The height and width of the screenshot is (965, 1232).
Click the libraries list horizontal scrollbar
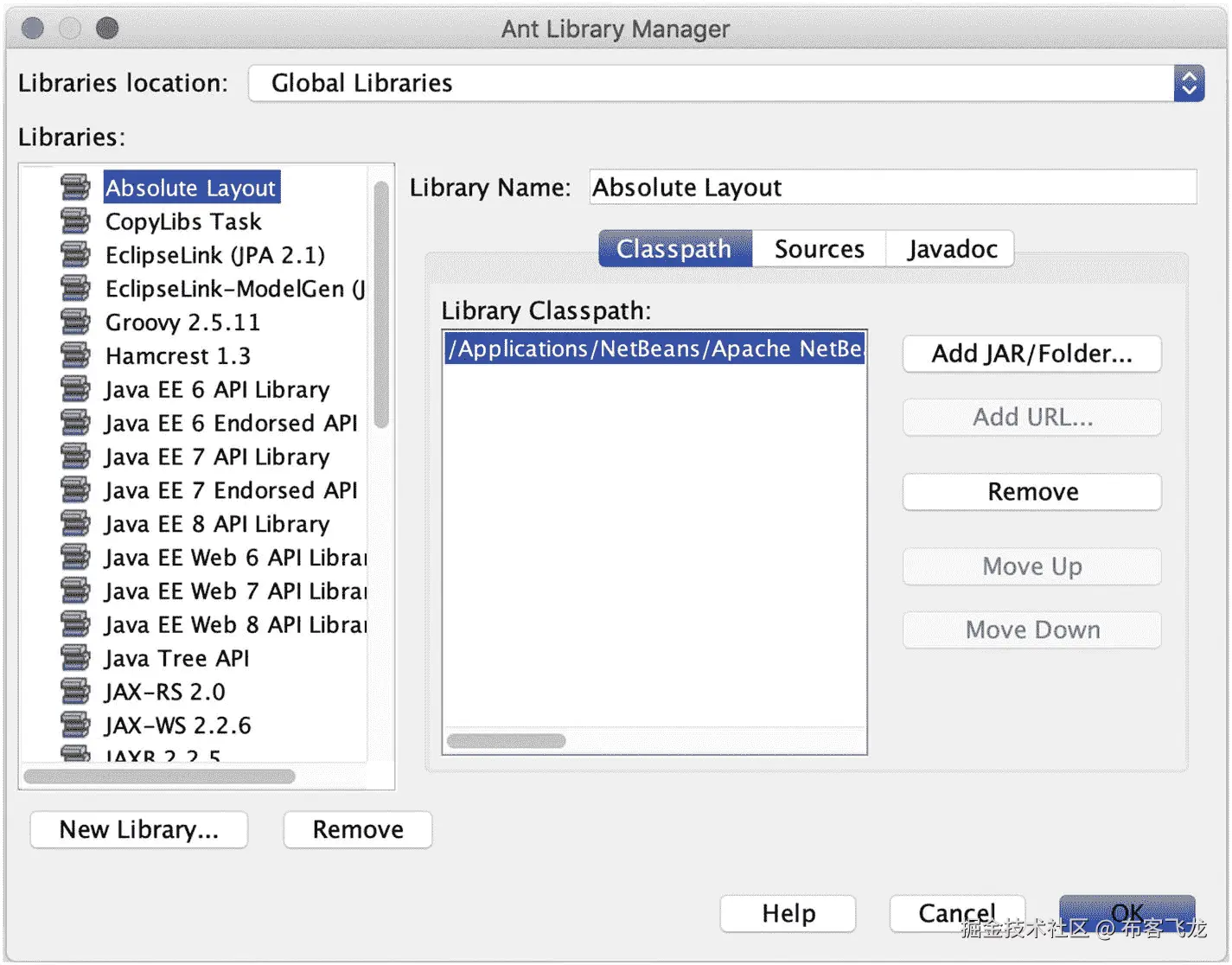[160, 776]
